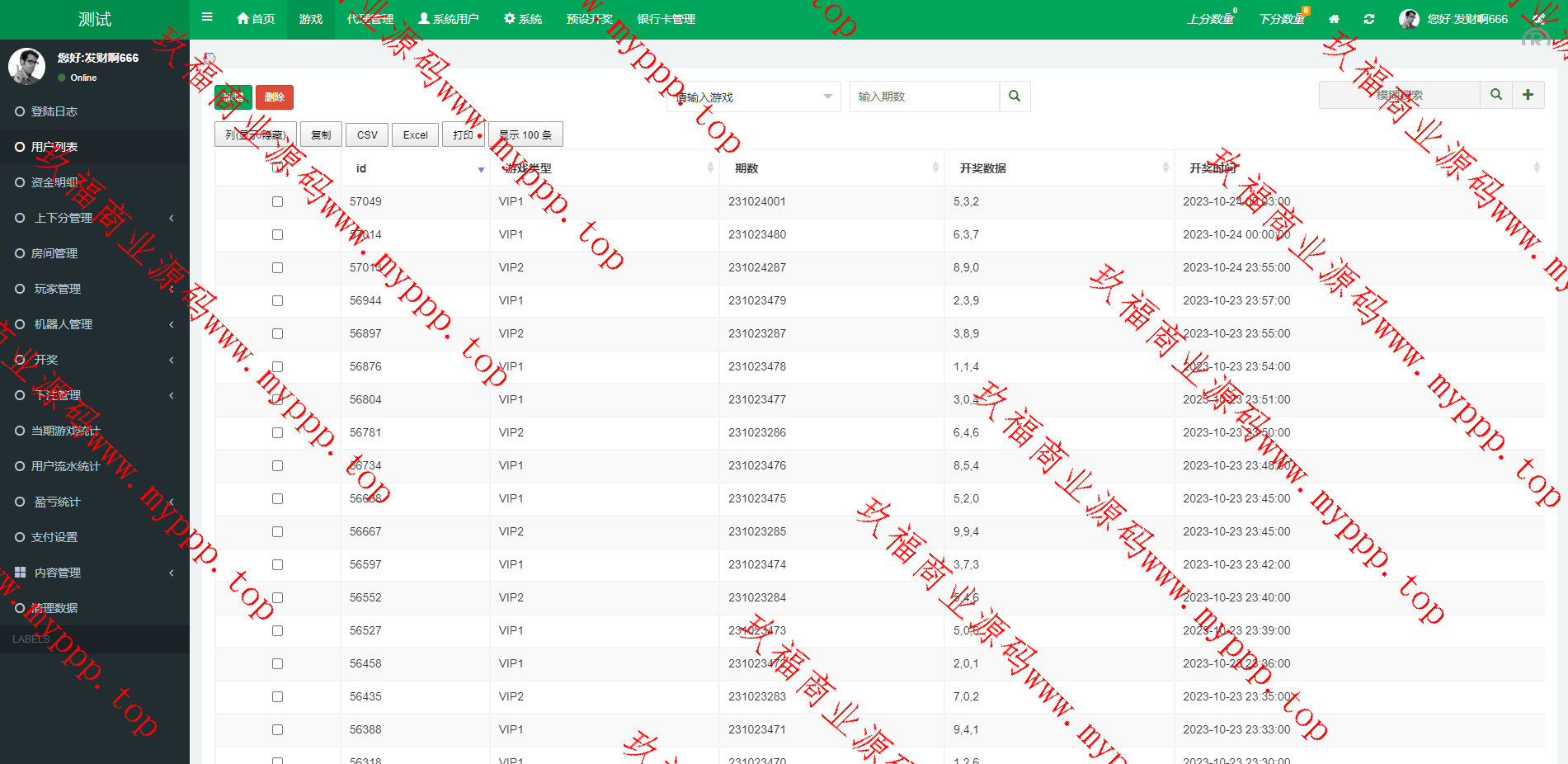This screenshot has width=1568, height=764.
Task: Click the fuzzy search magnifier icon
Action: coord(1496,95)
